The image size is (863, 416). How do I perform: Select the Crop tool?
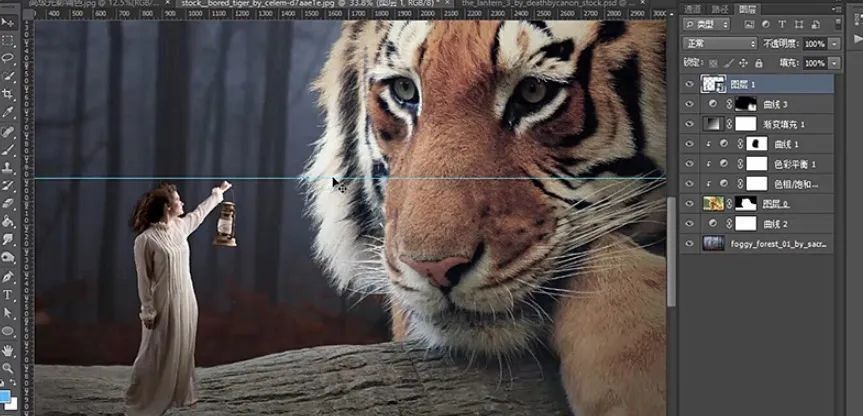coord(8,93)
